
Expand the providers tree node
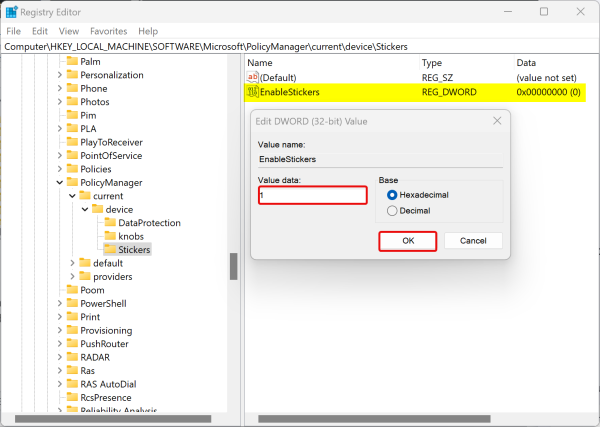[x=73, y=276]
